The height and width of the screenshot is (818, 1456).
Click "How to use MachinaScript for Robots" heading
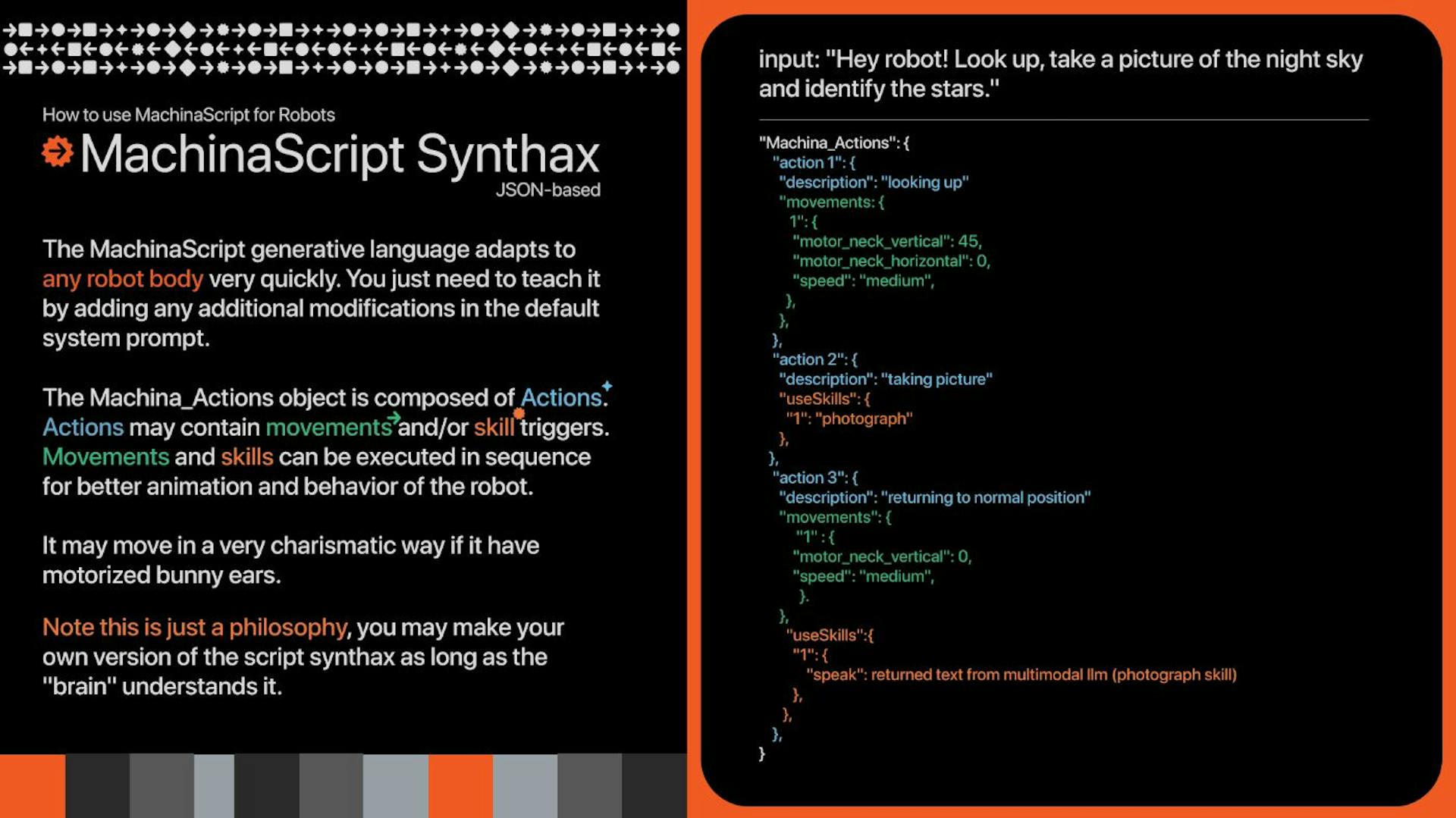point(188,114)
